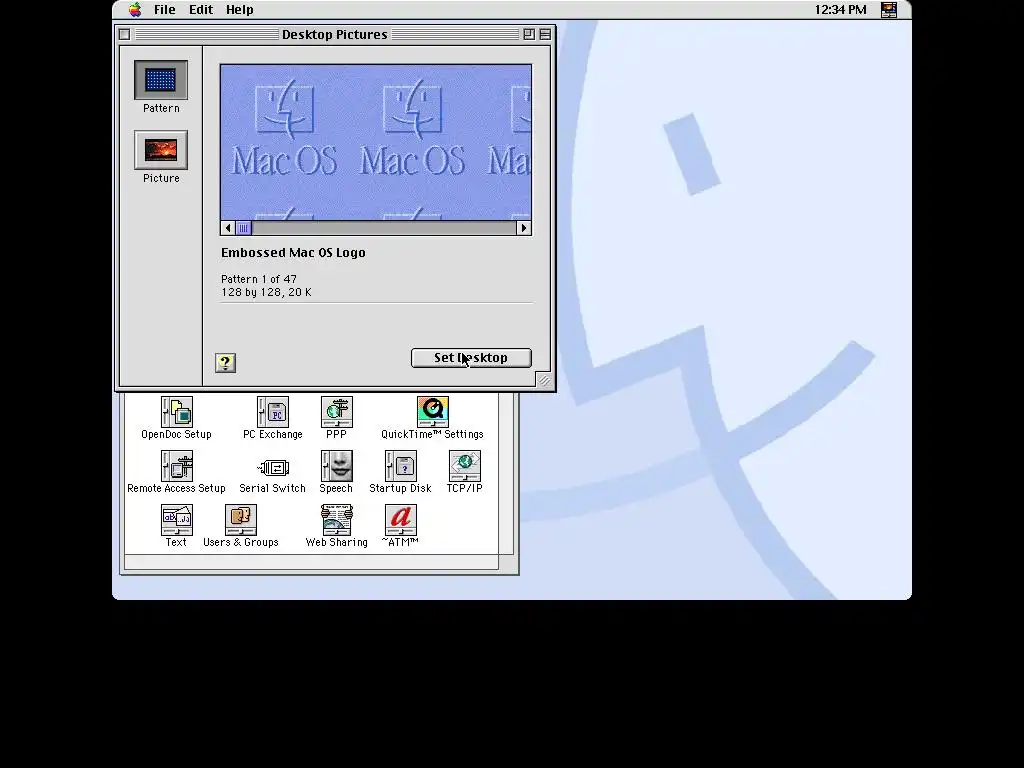Collapse the Desktop Pictures window shade
Viewport: 1024px width, 768px height.
545,35
